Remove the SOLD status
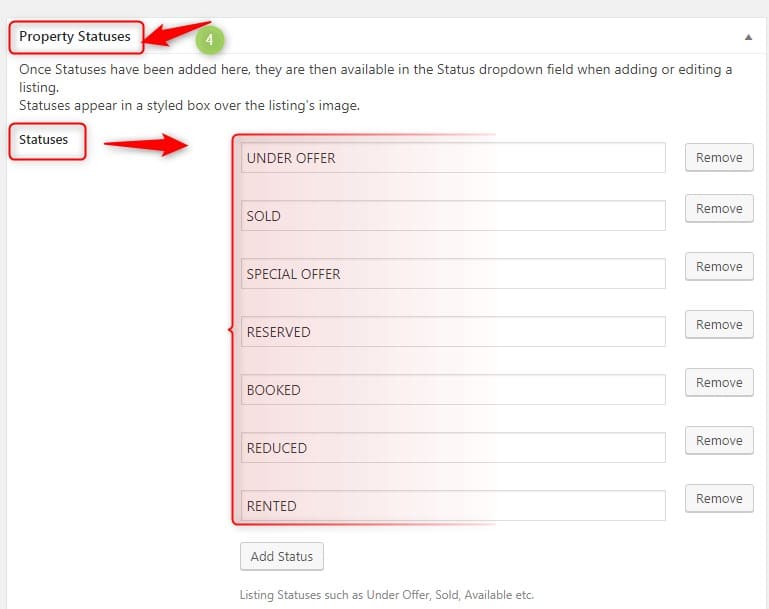This screenshot has width=769, height=609. 718,209
